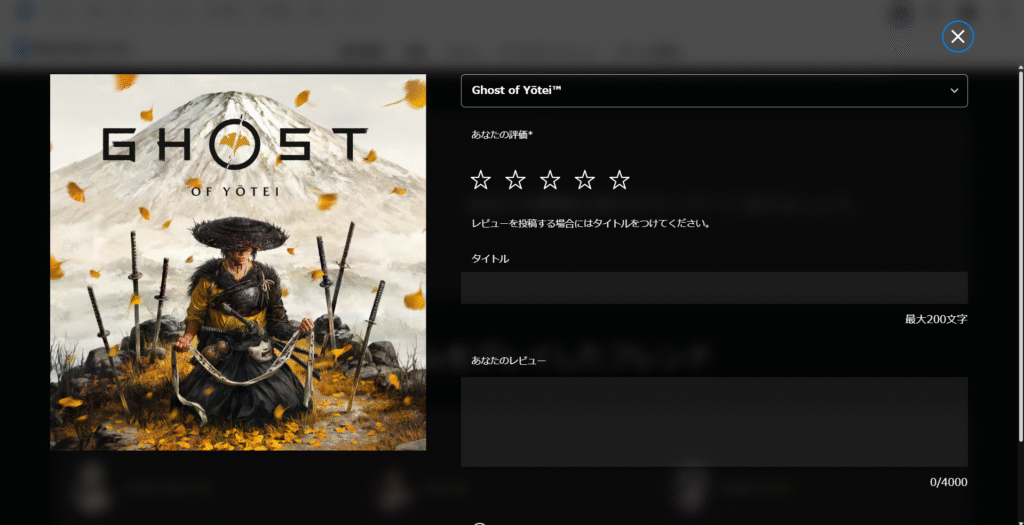Click the Ghost of Yōtei cover artwork
This screenshot has width=1024, height=525.
click(238, 262)
